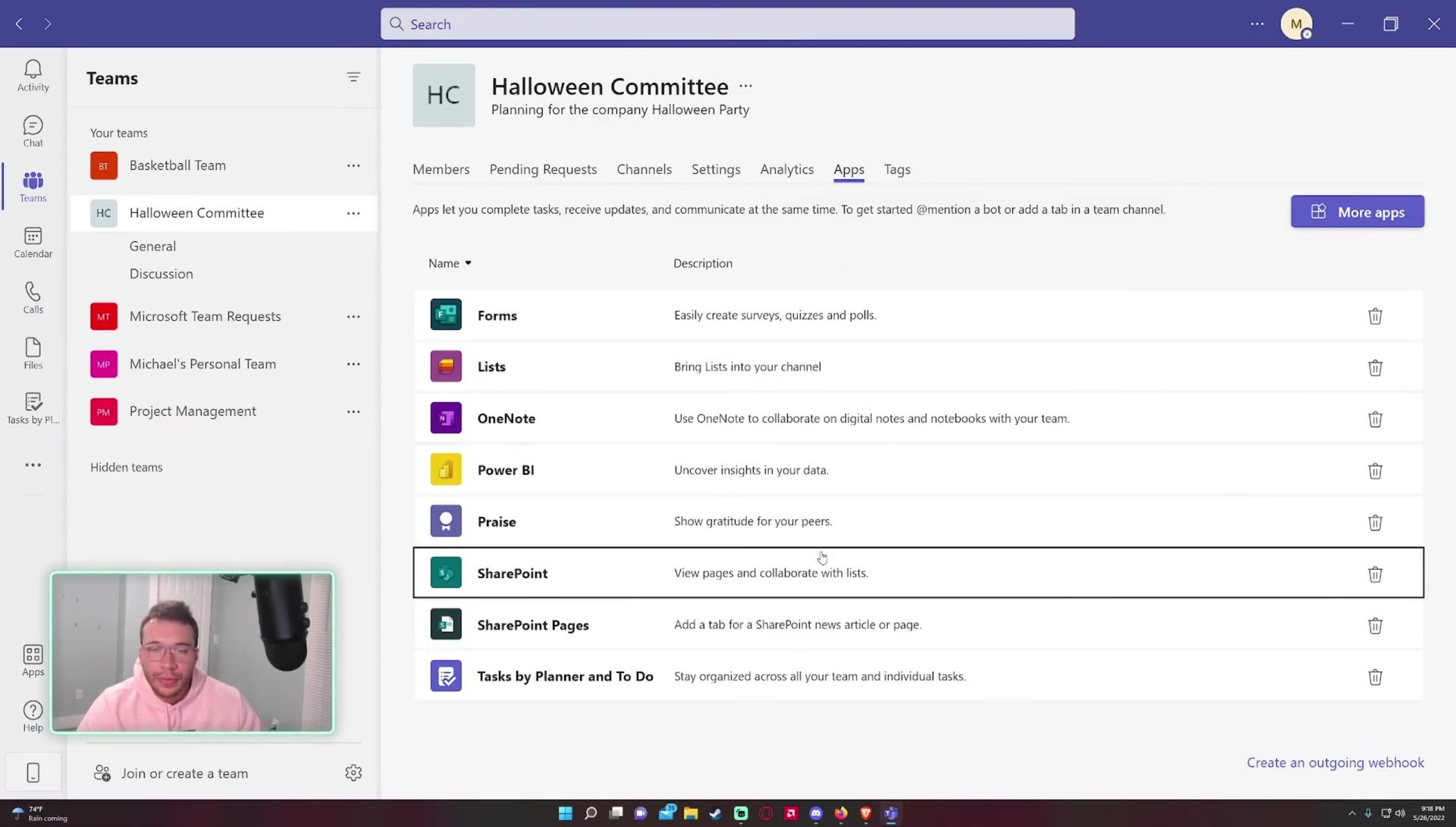Open more options for Michael's Personal Team
The width and height of the screenshot is (1456, 827).
coord(353,364)
